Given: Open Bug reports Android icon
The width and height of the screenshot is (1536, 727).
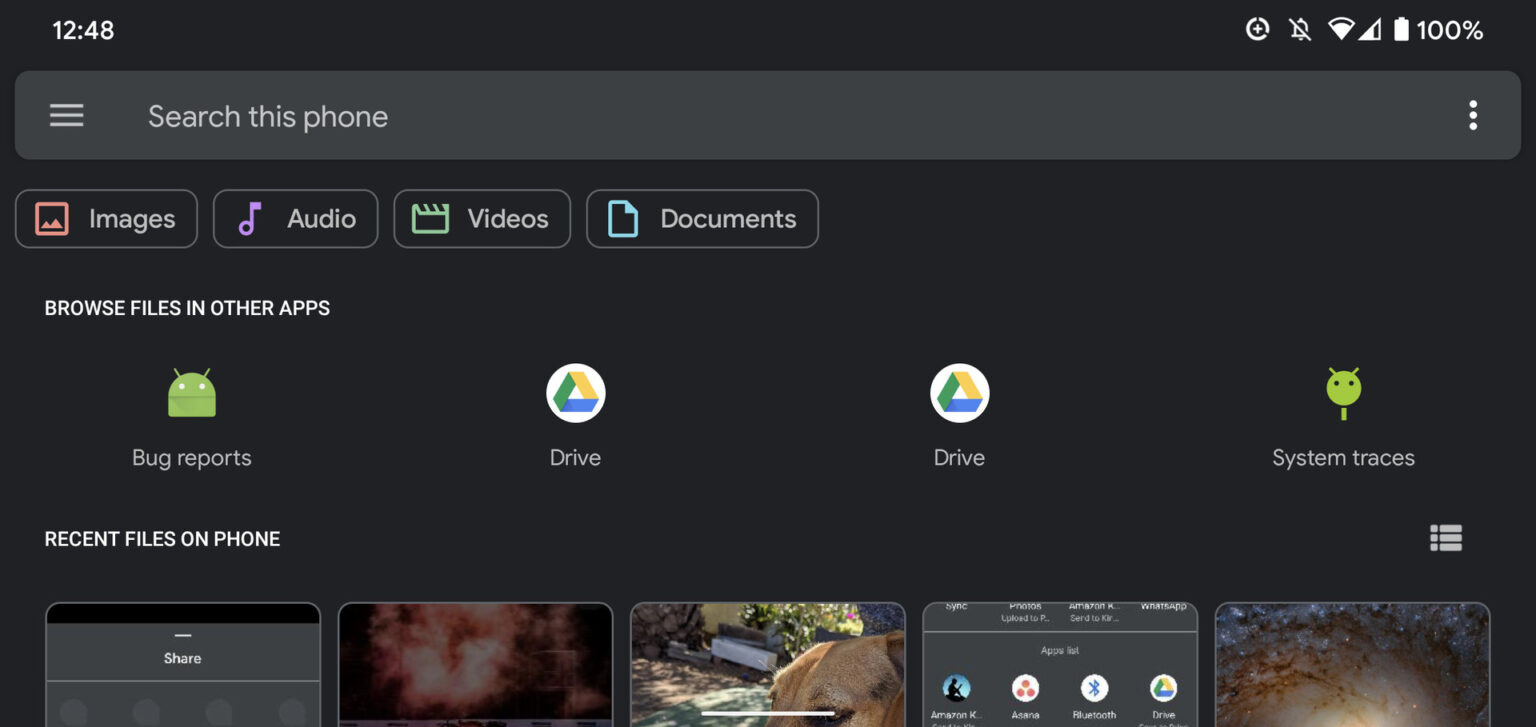Looking at the screenshot, I should [192, 394].
